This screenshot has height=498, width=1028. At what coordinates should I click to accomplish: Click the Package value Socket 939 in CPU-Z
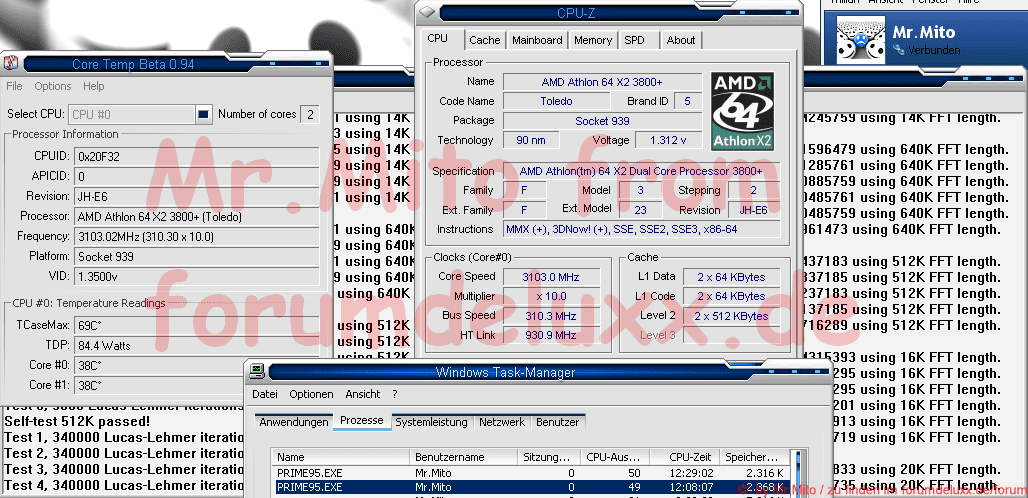pos(601,121)
